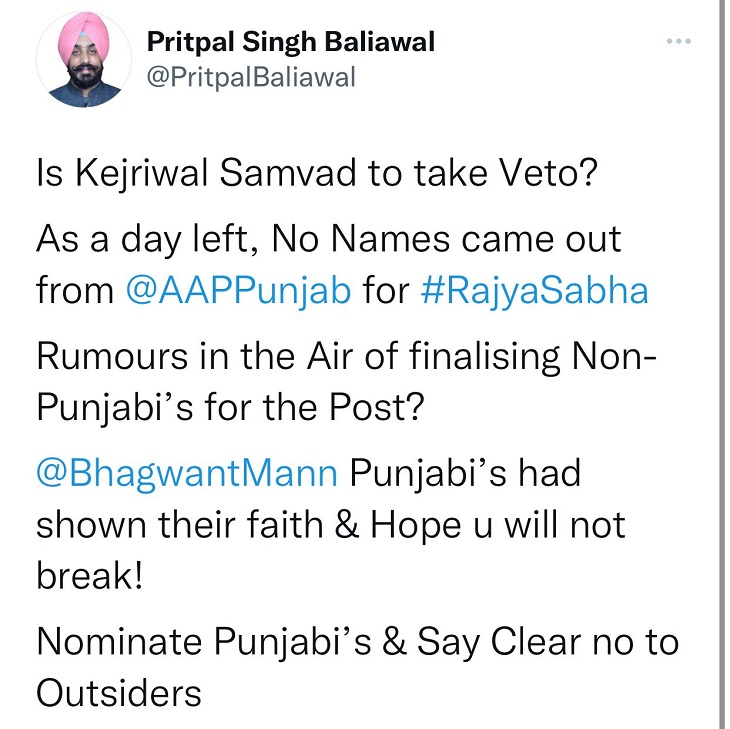The width and height of the screenshot is (730, 729).
Task: Open the Pritpal Singh Baliawal display name
Action: point(290,43)
